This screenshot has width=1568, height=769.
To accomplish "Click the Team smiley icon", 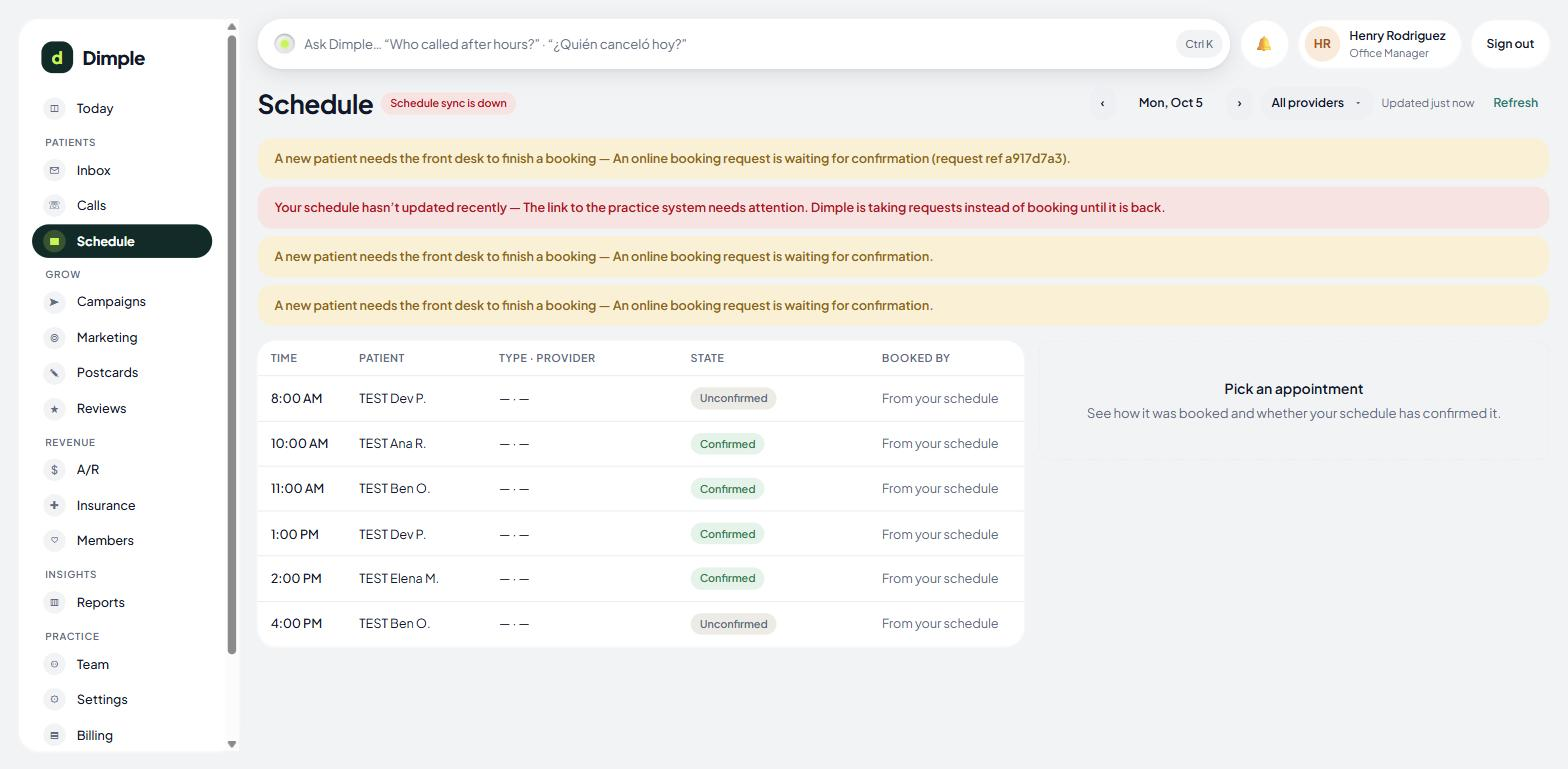I will [55, 665].
